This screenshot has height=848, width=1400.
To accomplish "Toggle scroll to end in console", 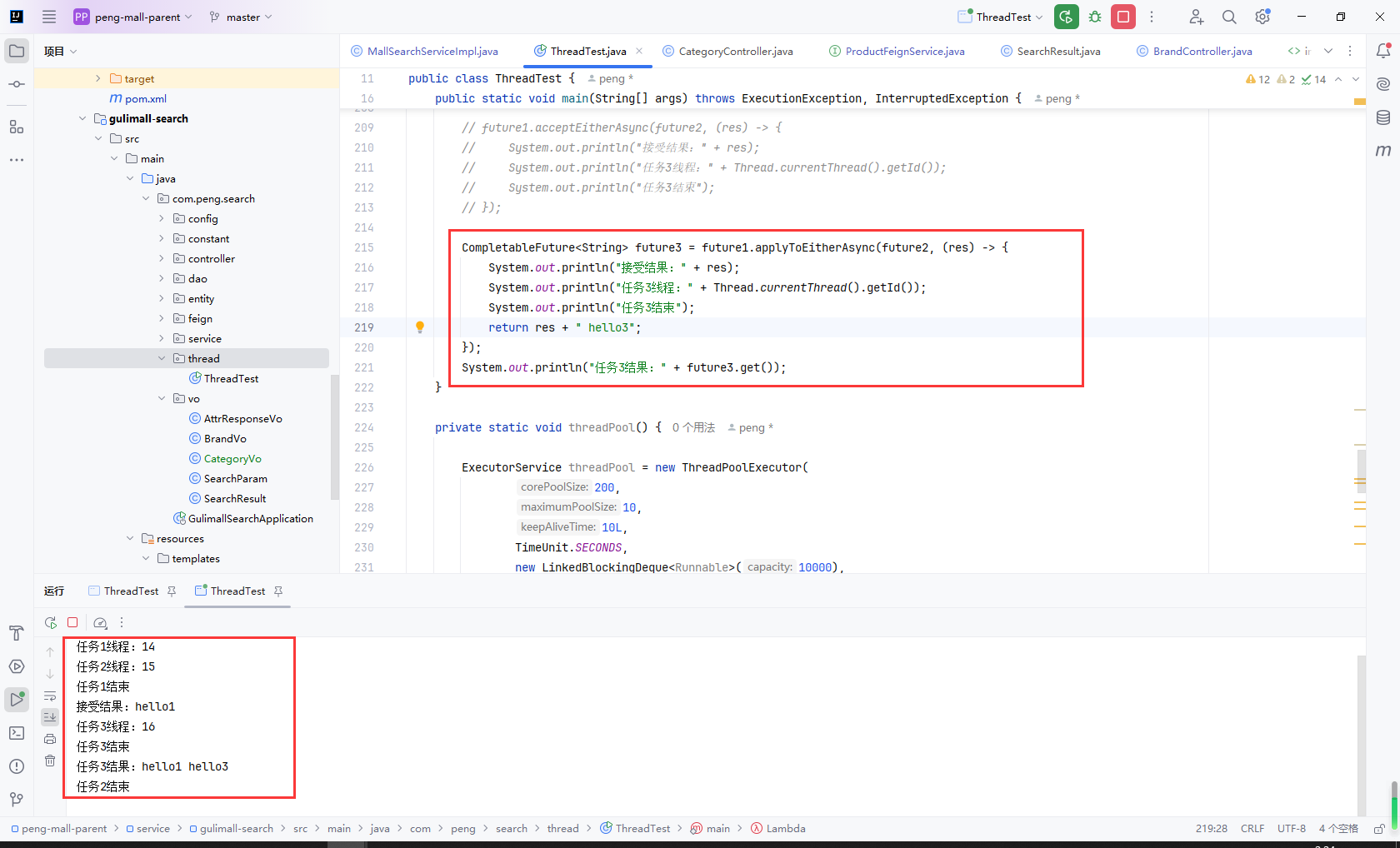I will click(x=50, y=717).
